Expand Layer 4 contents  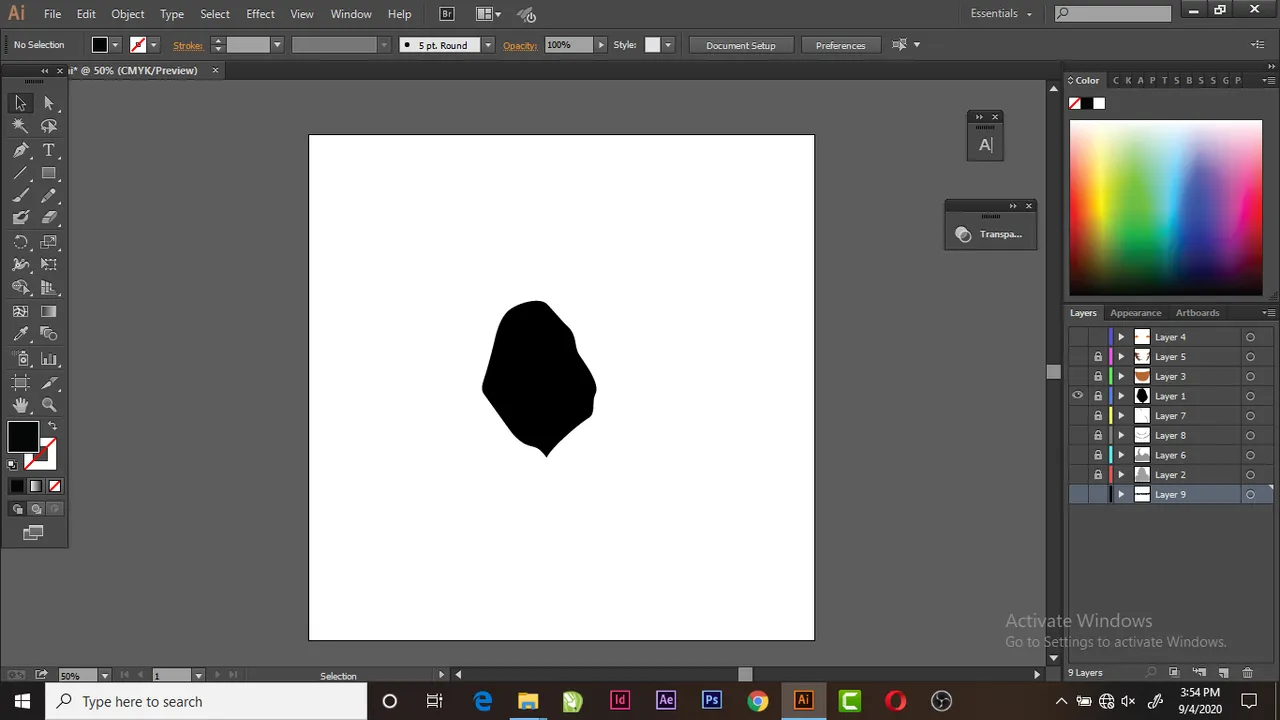click(1121, 337)
